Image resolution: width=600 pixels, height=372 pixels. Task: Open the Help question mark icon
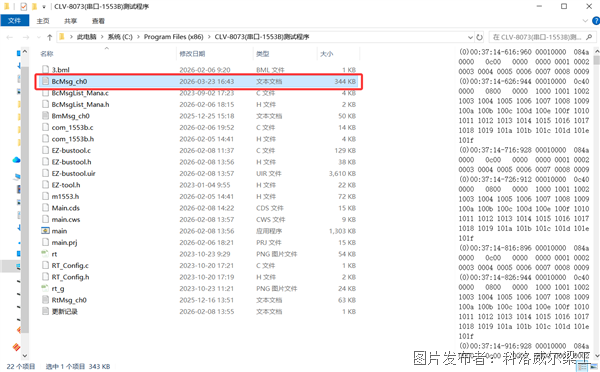pos(596,21)
